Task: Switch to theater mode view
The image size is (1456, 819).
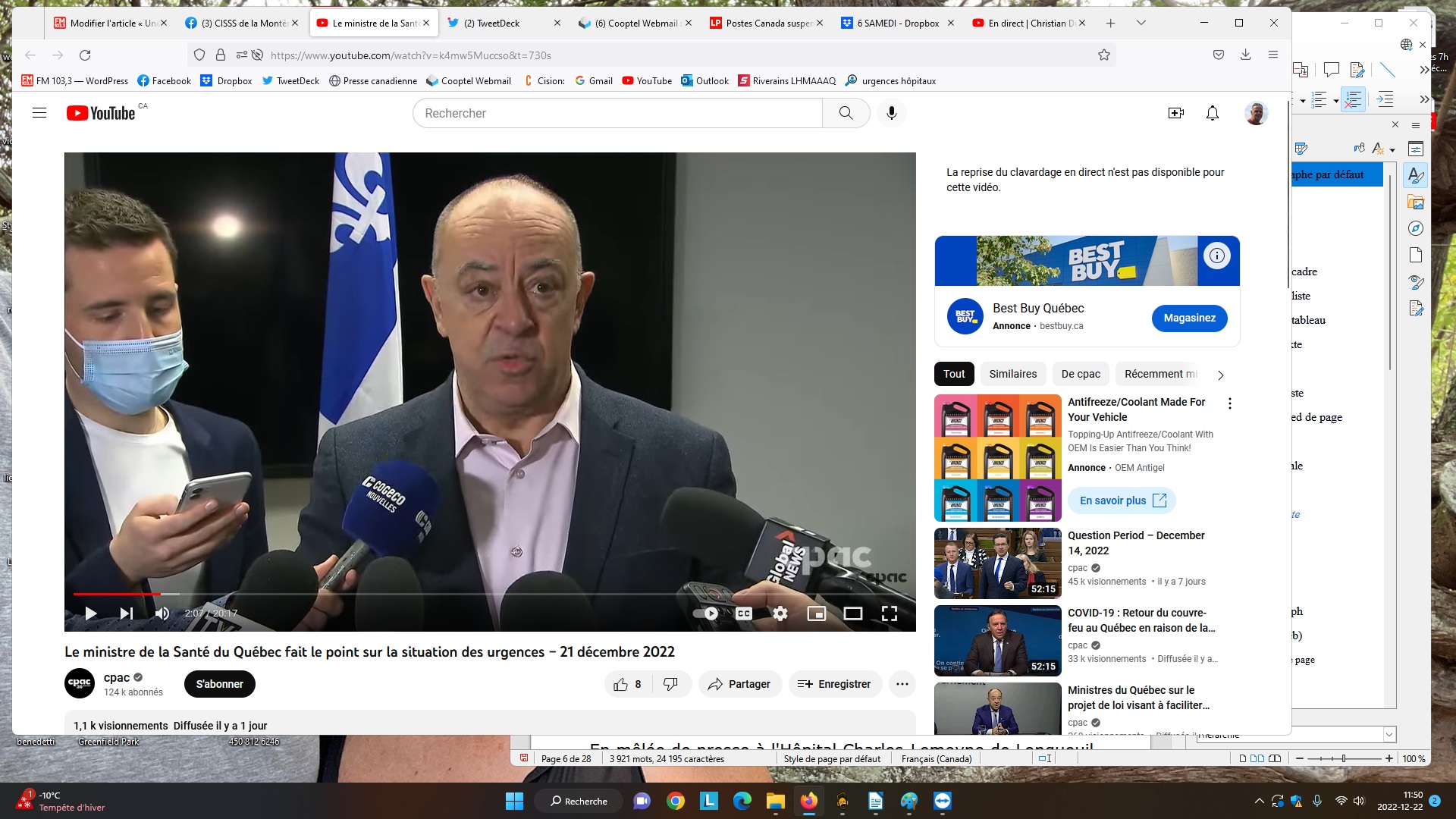Action: point(853,613)
